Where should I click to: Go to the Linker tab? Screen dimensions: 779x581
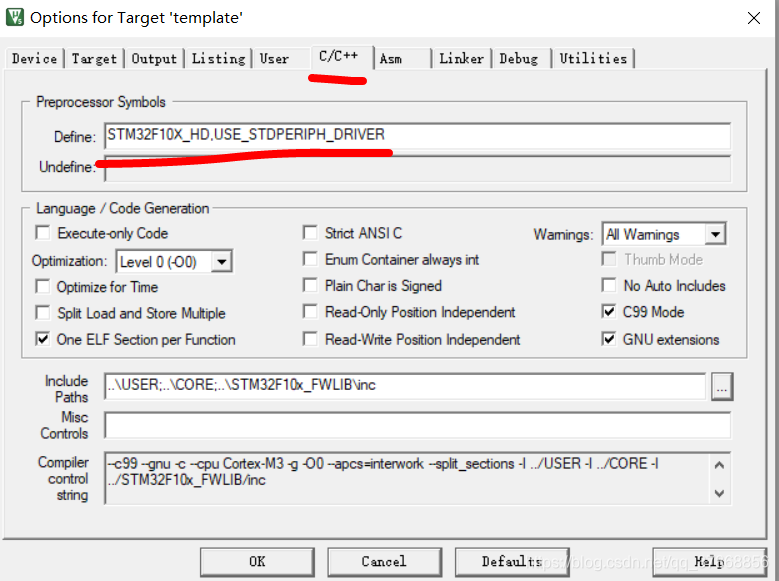(461, 59)
